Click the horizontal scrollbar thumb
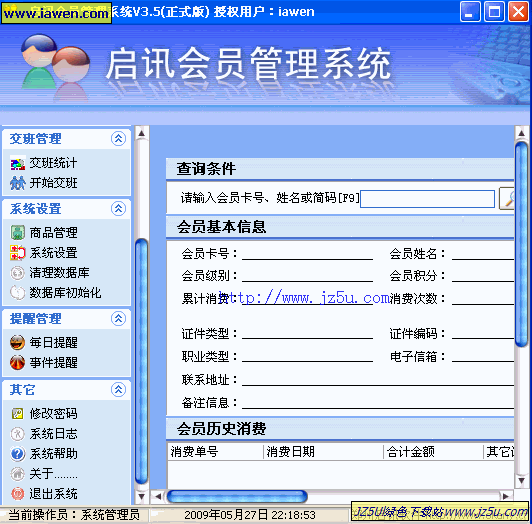This screenshot has height=524, width=532. [237, 496]
